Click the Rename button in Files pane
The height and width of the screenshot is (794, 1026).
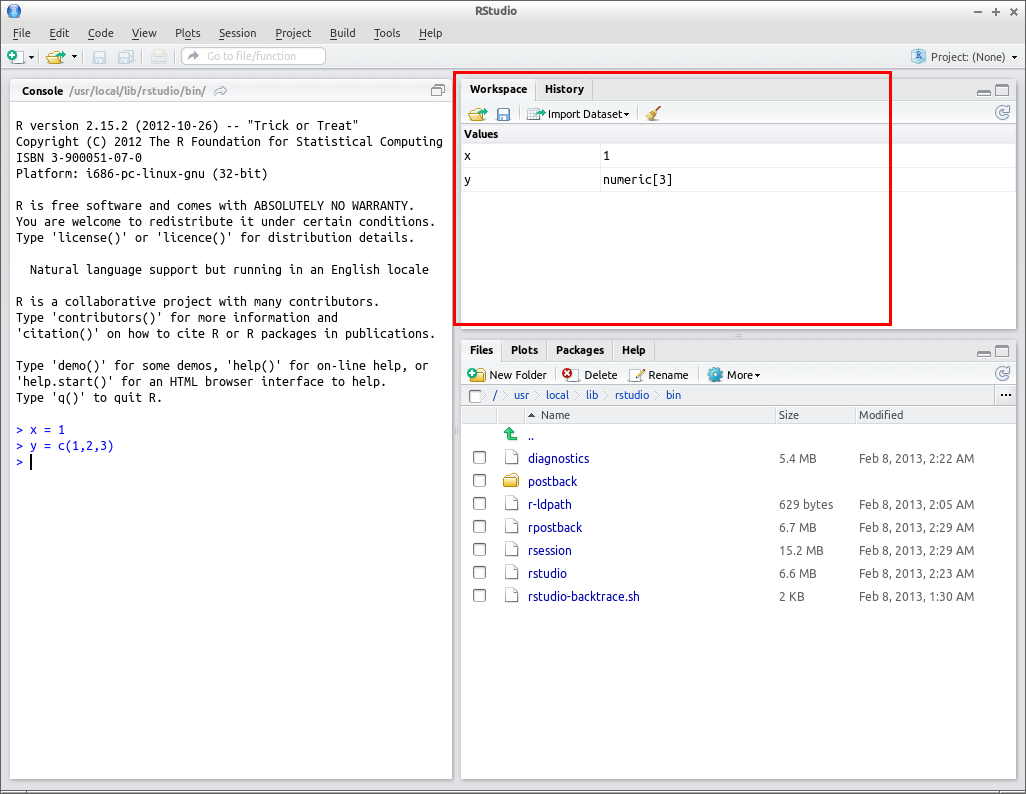(658, 375)
